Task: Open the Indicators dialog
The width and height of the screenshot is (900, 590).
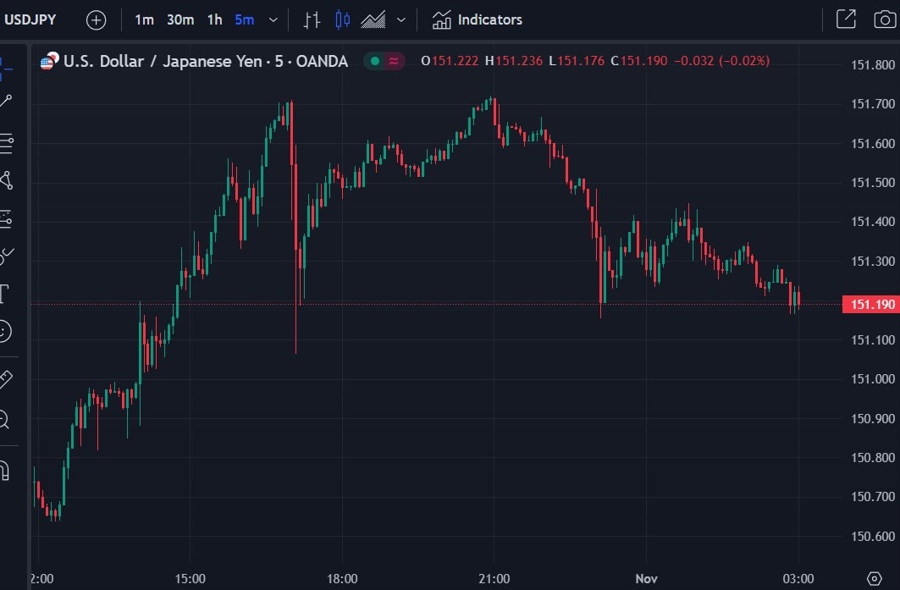Action: pos(477,20)
